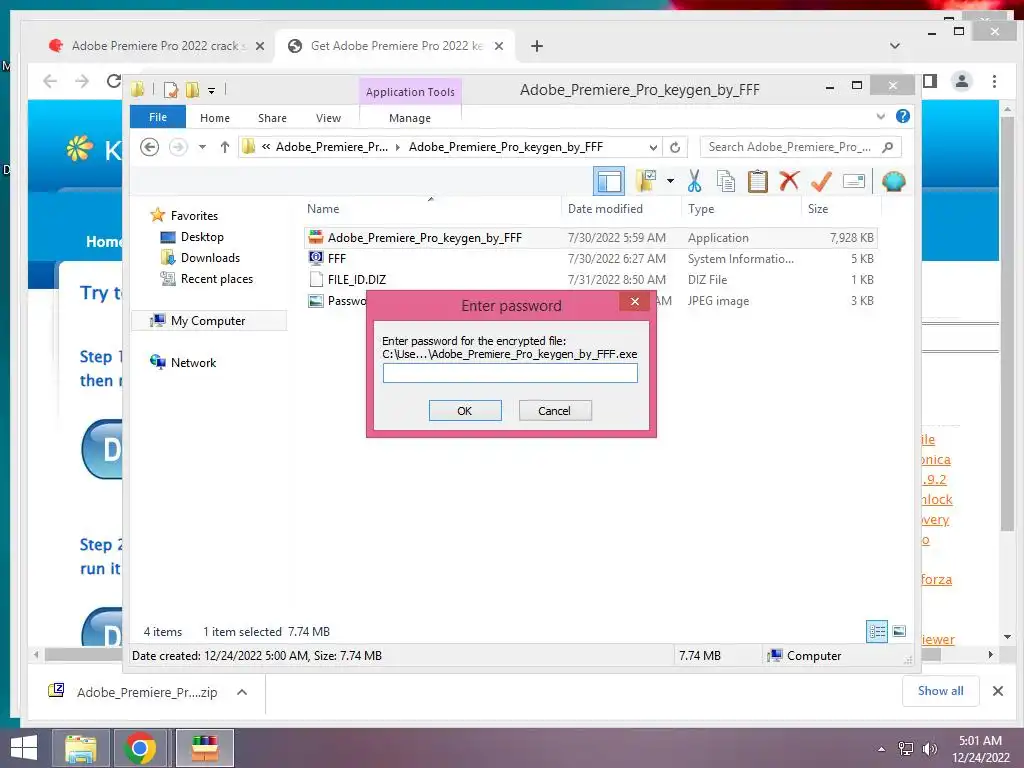Screen dimensions: 1024x768
Task: Open WinRAR from the taskbar
Action: point(204,748)
